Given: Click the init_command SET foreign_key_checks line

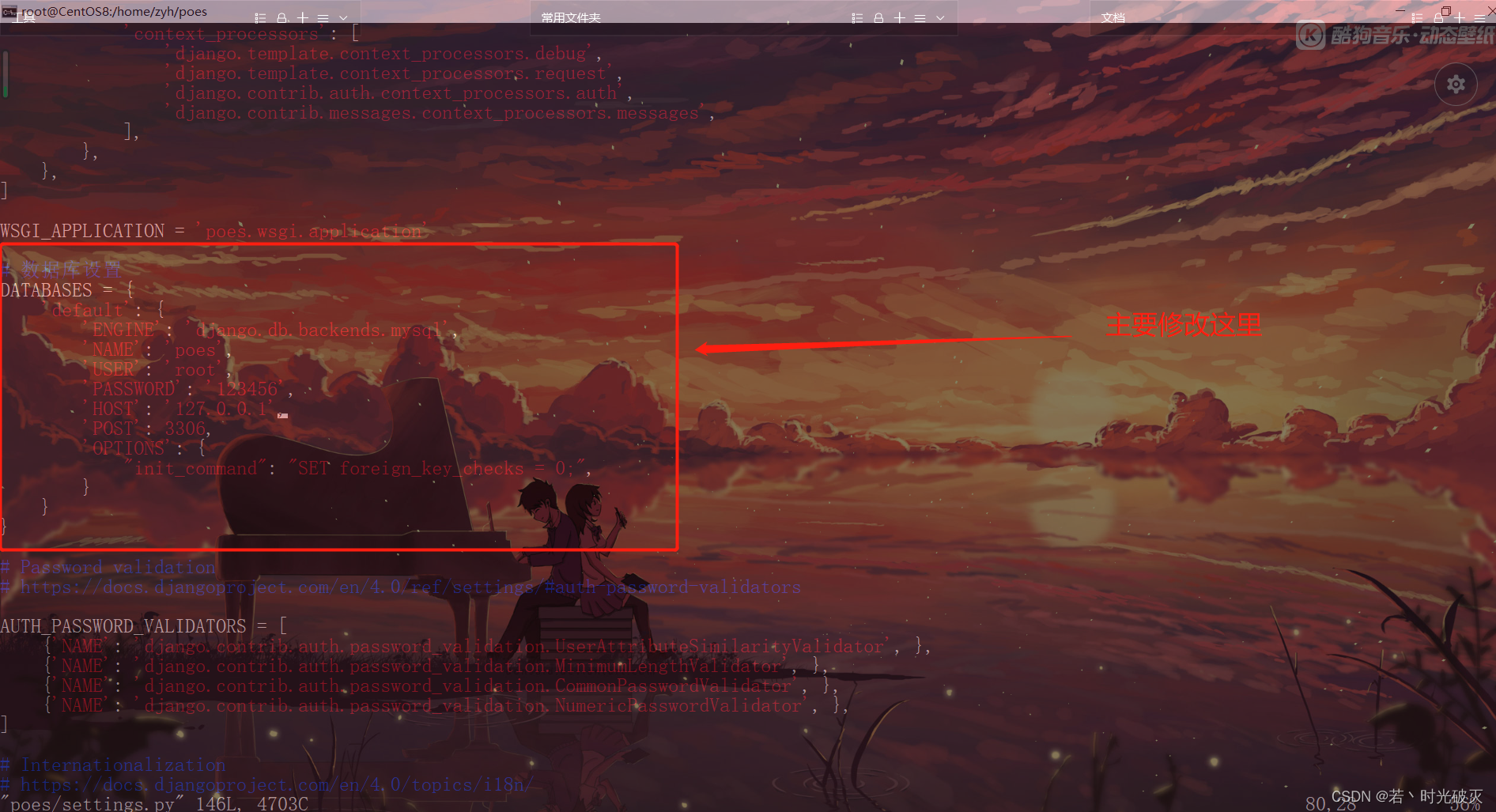Looking at the screenshot, I should pyautogui.click(x=360, y=468).
